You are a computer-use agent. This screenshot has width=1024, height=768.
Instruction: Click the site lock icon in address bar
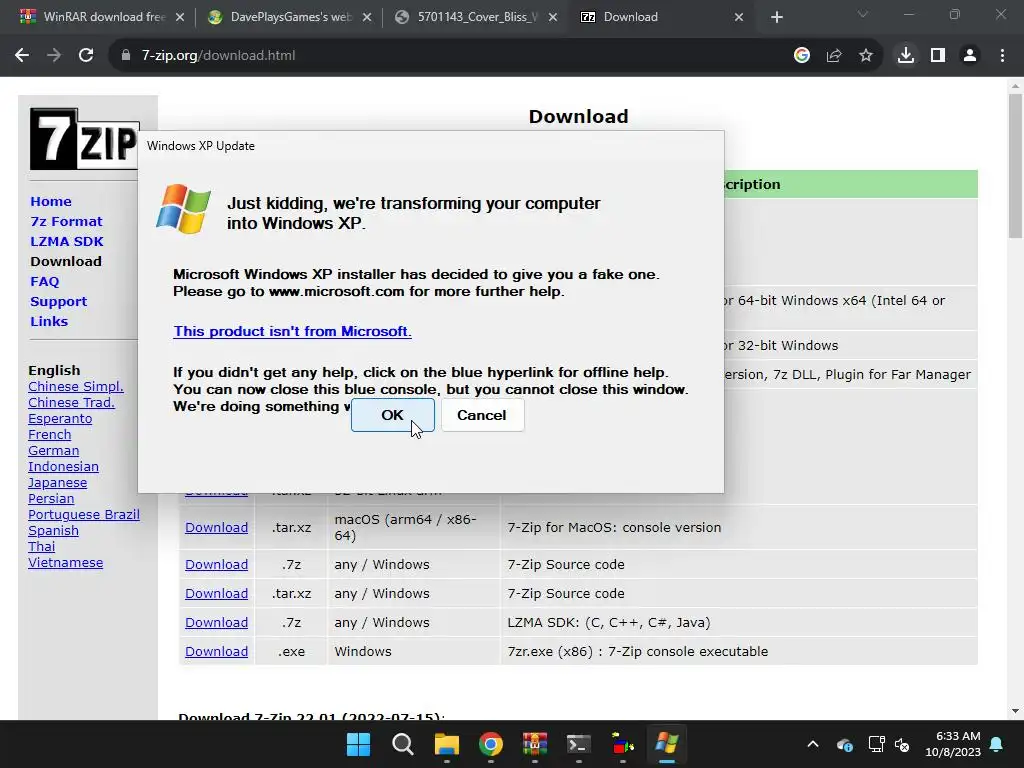click(126, 56)
